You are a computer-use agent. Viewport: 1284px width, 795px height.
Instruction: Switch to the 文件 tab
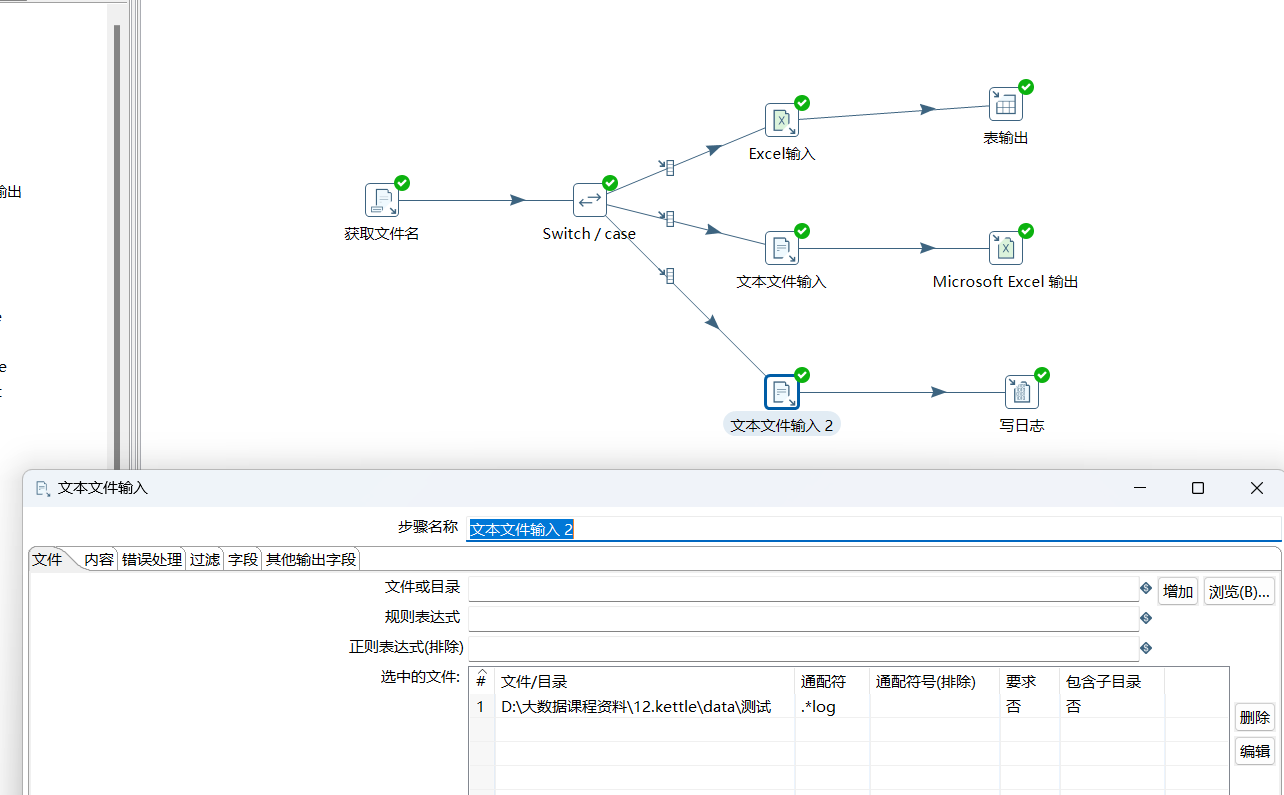click(47, 560)
